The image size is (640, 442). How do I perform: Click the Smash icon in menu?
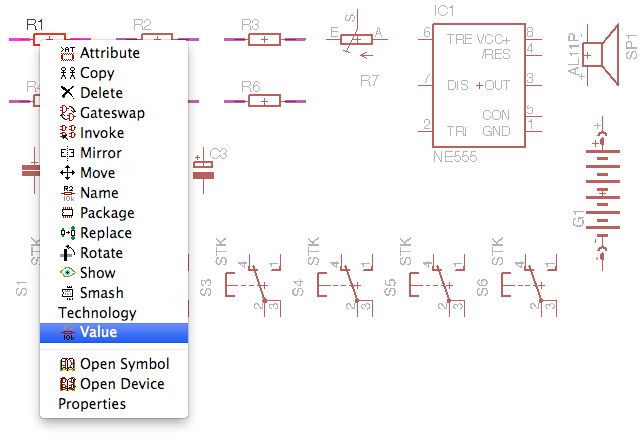[68, 293]
